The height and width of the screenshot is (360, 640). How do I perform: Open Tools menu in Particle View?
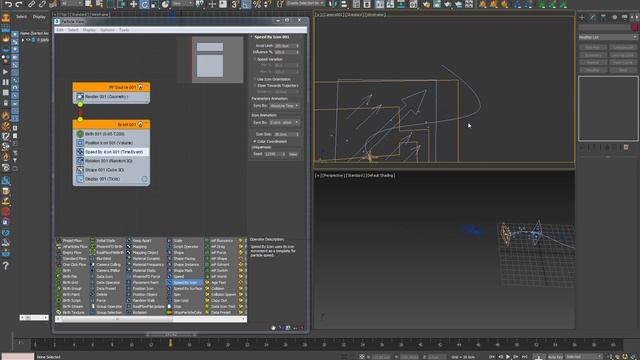coord(124,30)
